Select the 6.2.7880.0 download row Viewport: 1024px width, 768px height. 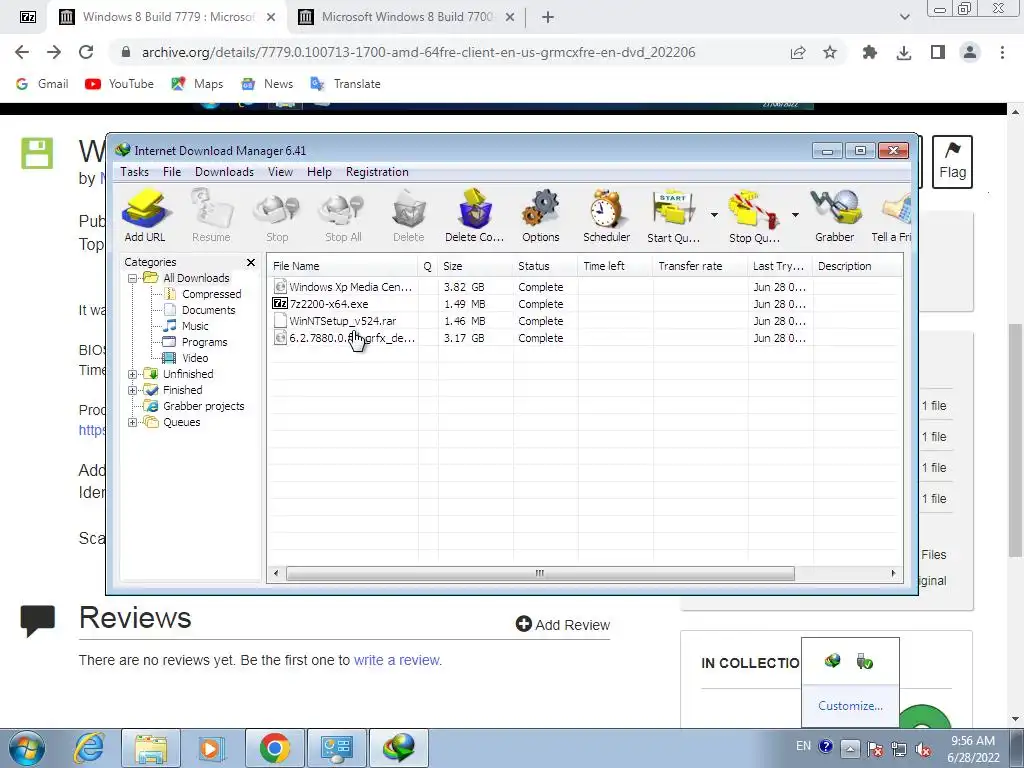pos(584,338)
